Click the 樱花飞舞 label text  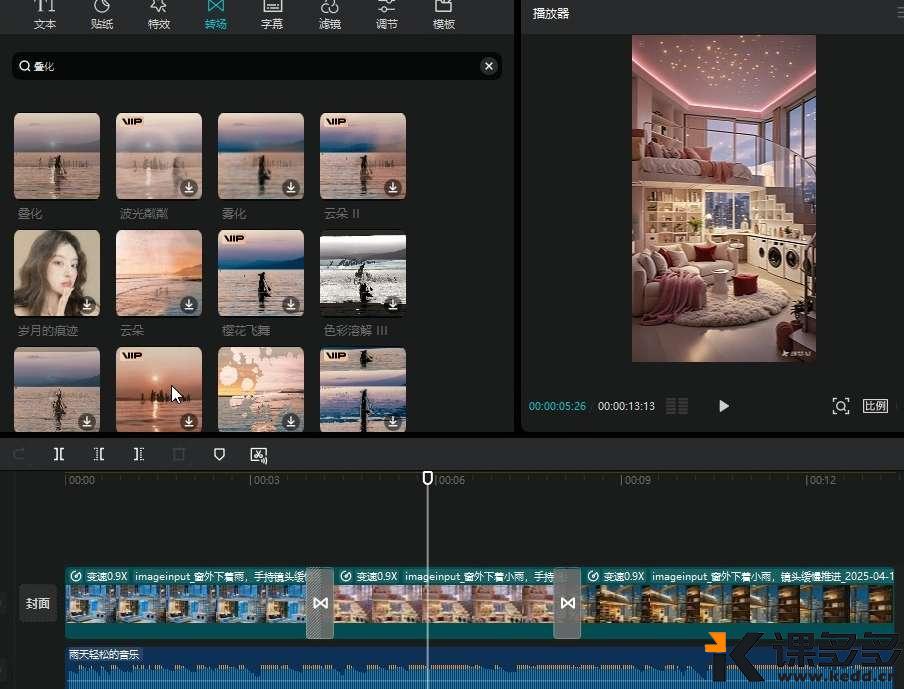click(x=246, y=331)
